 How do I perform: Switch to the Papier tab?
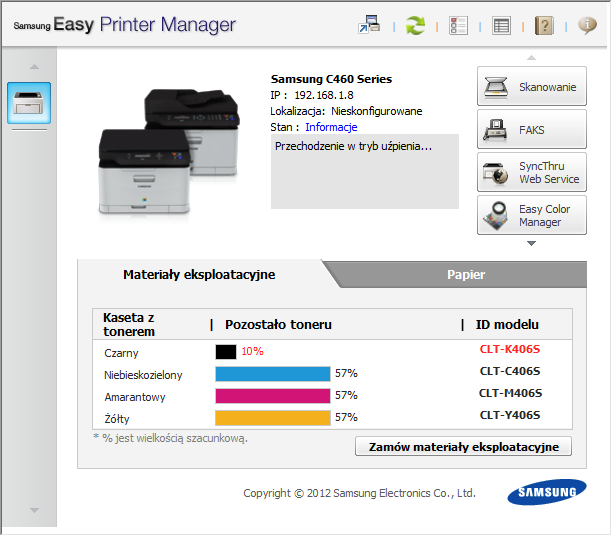click(x=466, y=274)
